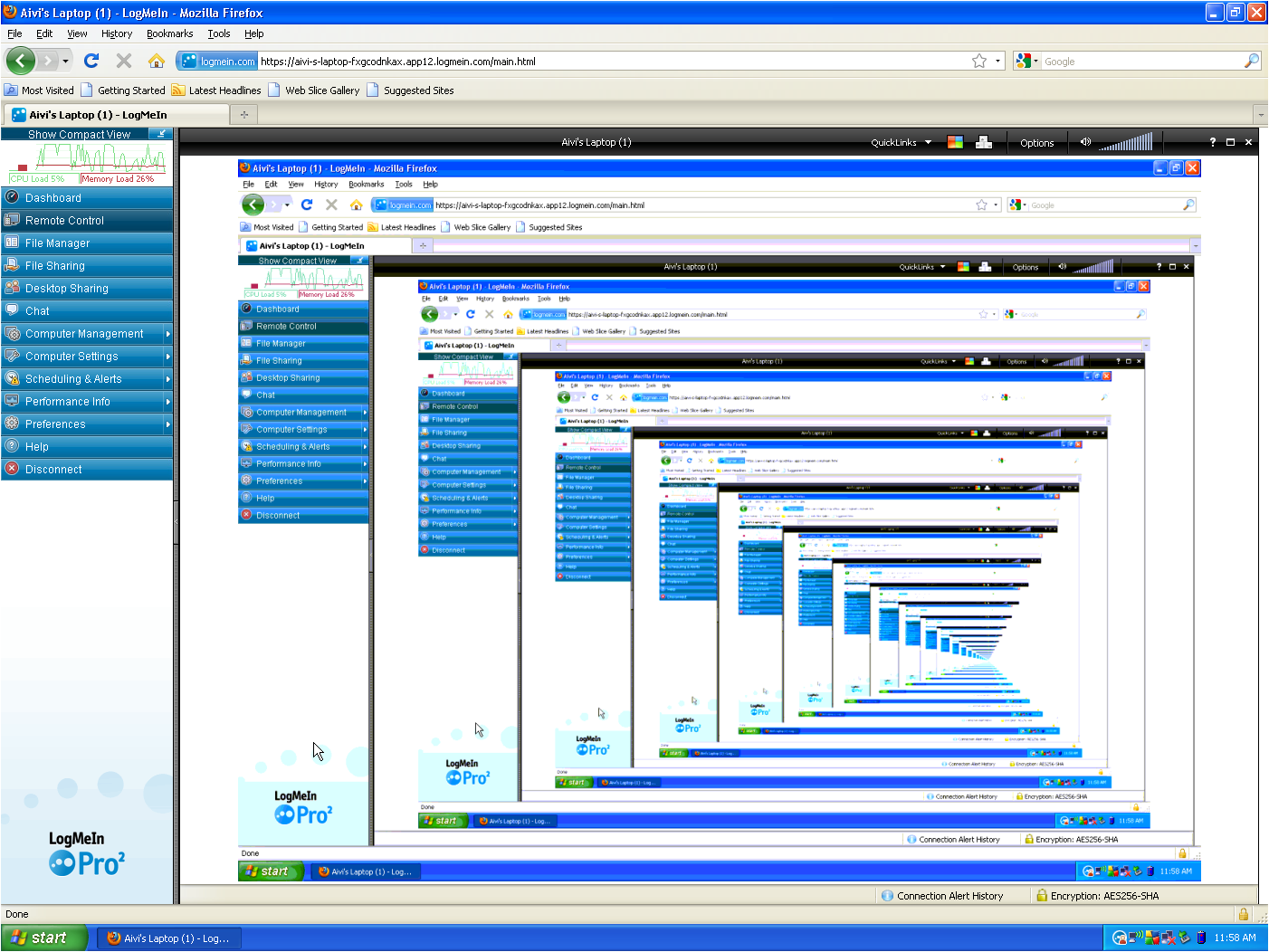Open the outermost Google search engine dropdown
The height and width of the screenshot is (952, 1269).
(1026, 61)
